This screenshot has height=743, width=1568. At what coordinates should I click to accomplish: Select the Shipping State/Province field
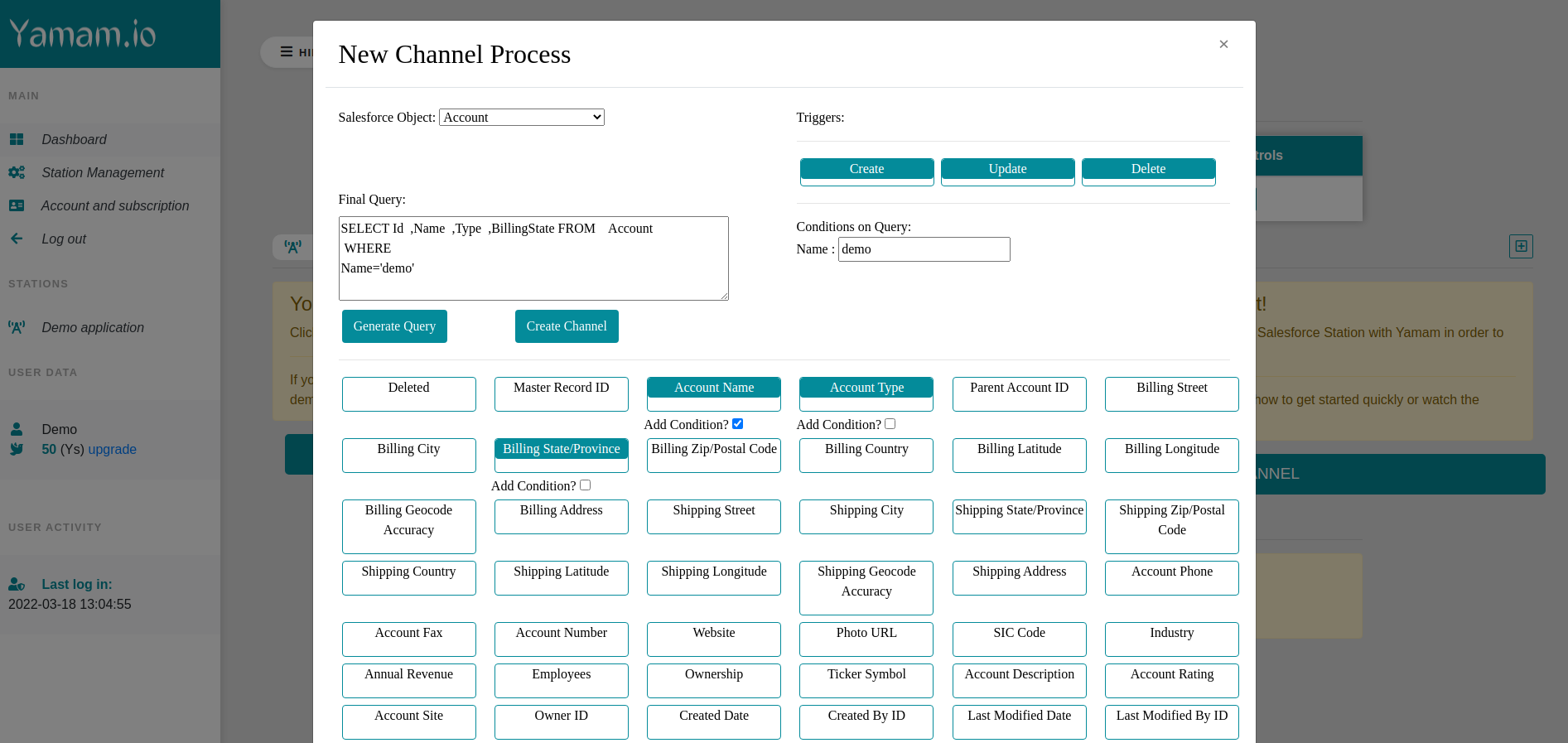[1020, 516]
